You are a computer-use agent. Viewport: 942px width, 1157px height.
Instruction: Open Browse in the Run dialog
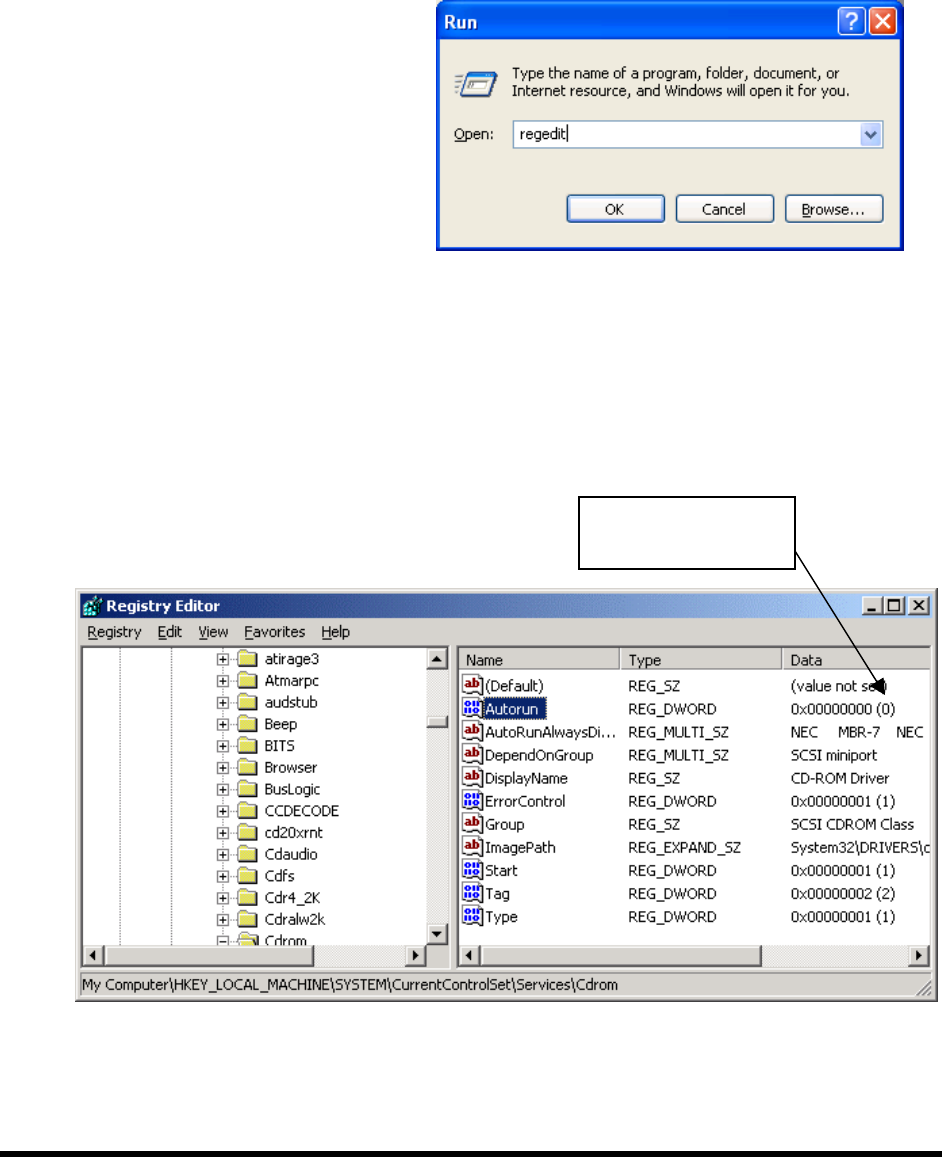point(834,209)
